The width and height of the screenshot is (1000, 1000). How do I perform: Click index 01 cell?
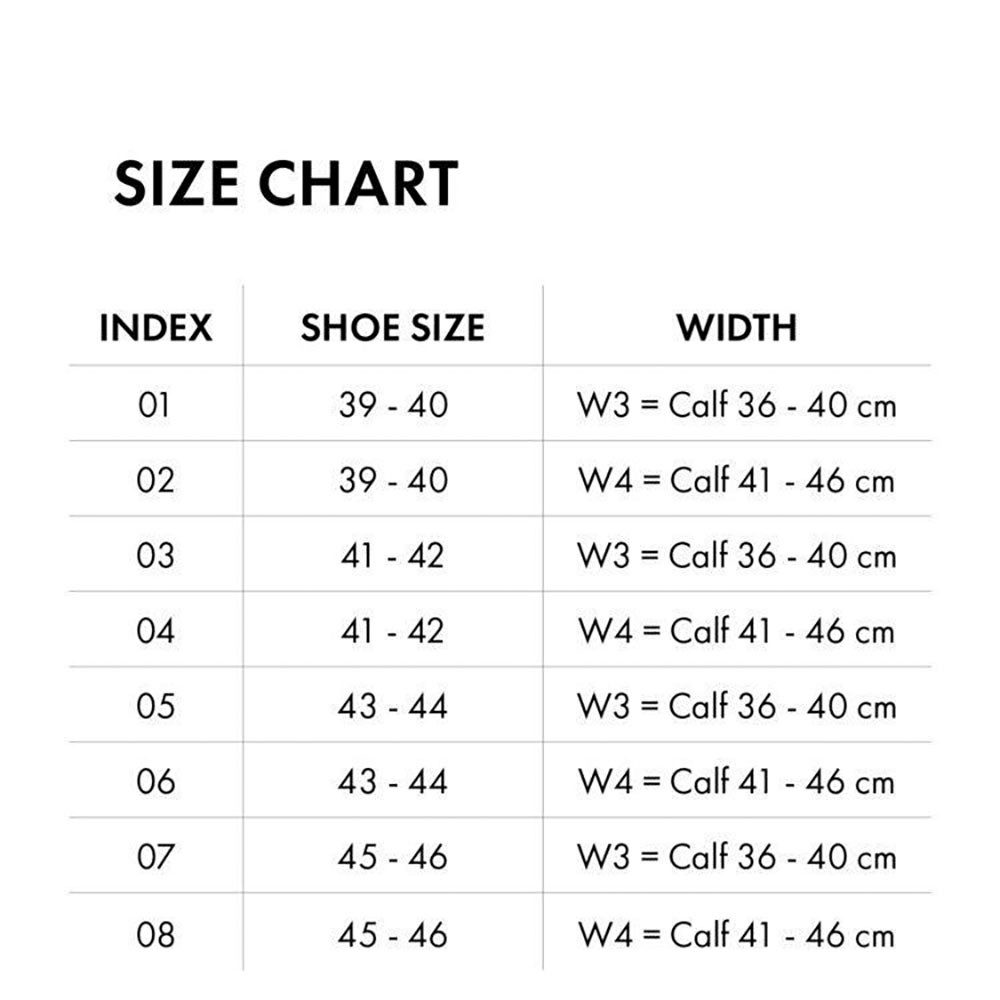(x=154, y=404)
